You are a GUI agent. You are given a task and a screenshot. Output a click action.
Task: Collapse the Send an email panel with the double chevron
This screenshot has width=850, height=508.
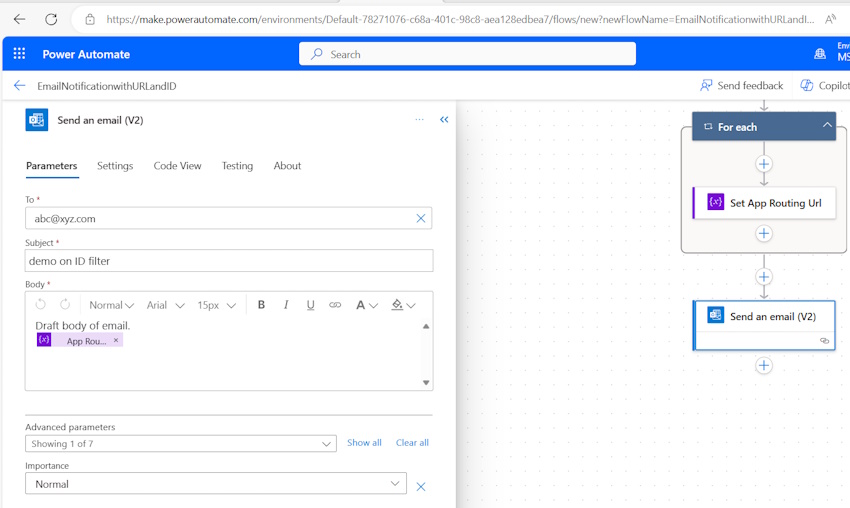444,120
